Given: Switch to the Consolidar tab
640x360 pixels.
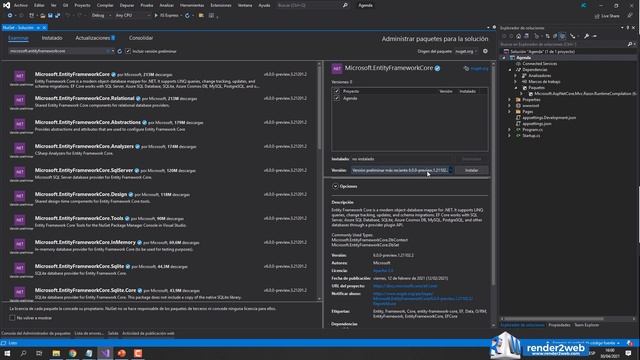Looking at the screenshot, I should 141,38.
